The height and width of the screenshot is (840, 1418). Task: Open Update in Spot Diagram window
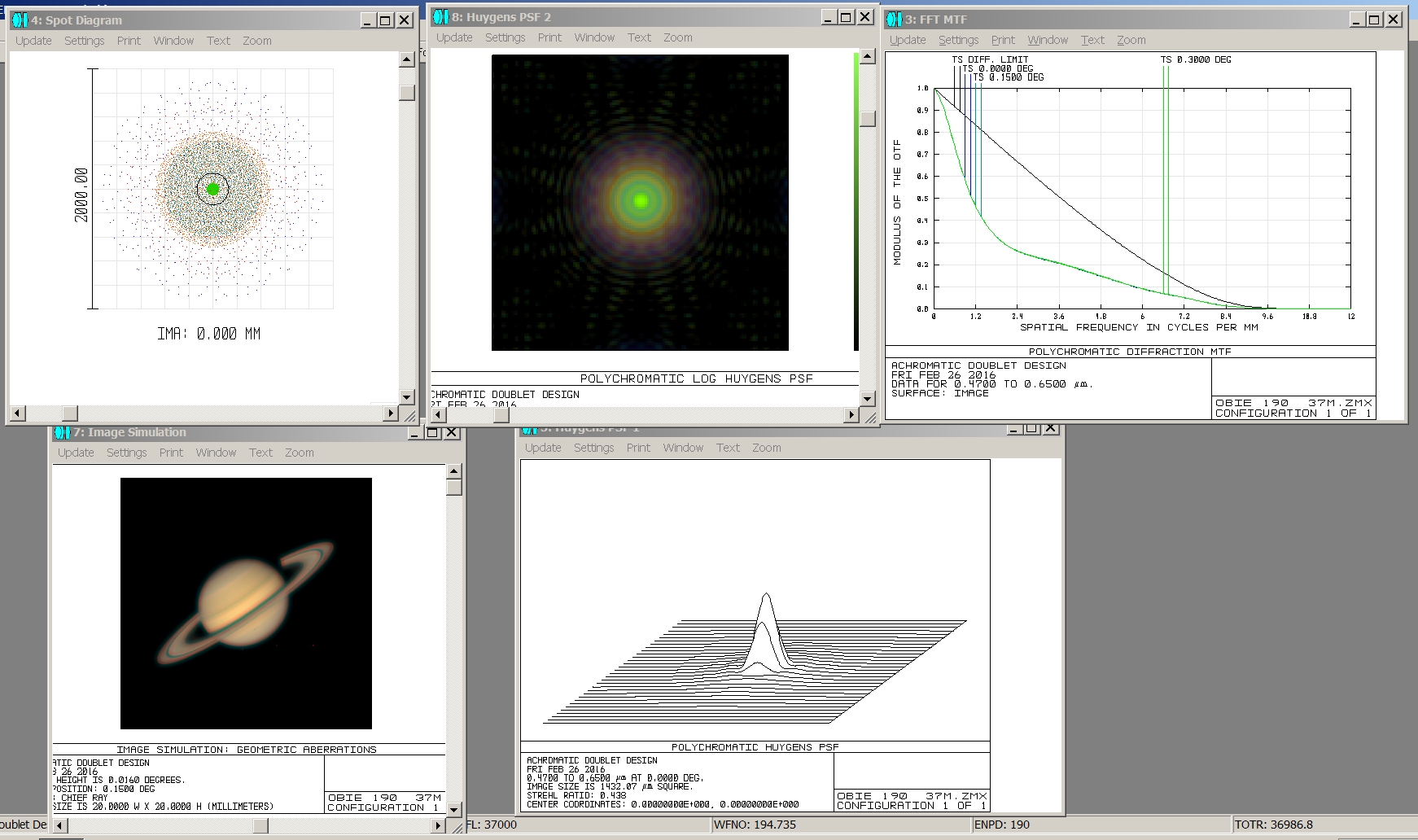33,41
